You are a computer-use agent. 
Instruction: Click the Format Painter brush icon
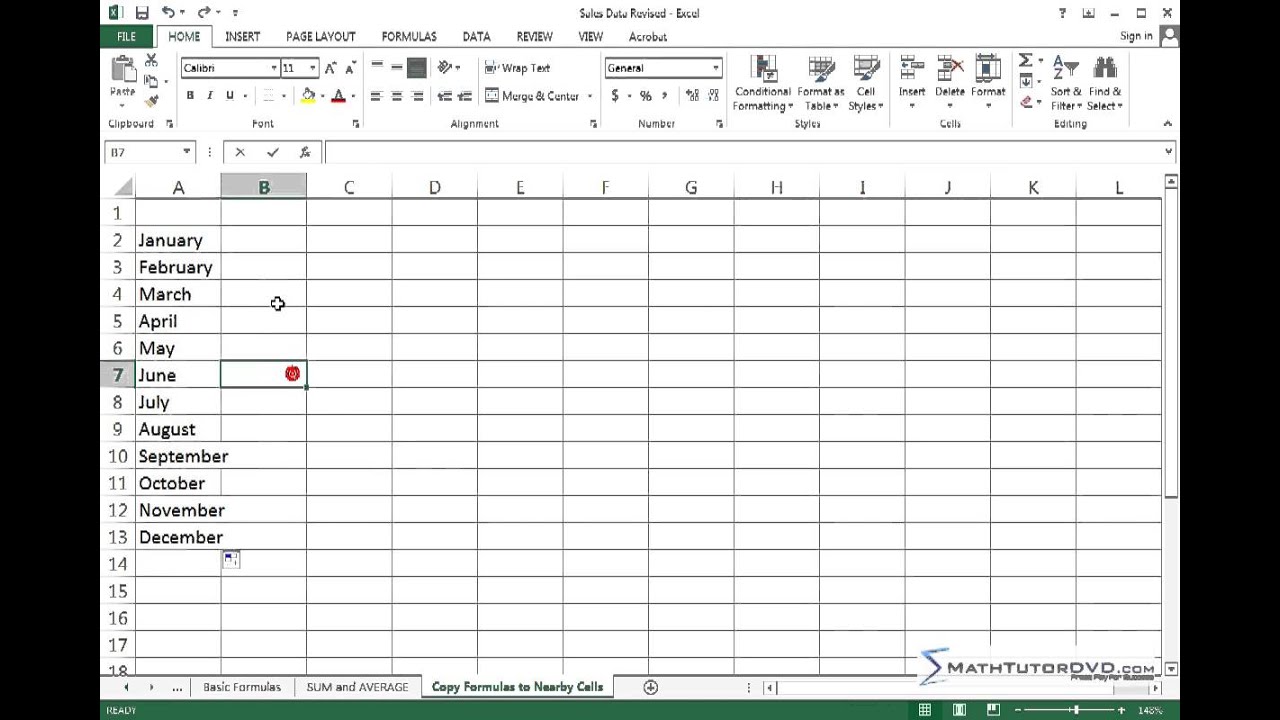[x=151, y=101]
